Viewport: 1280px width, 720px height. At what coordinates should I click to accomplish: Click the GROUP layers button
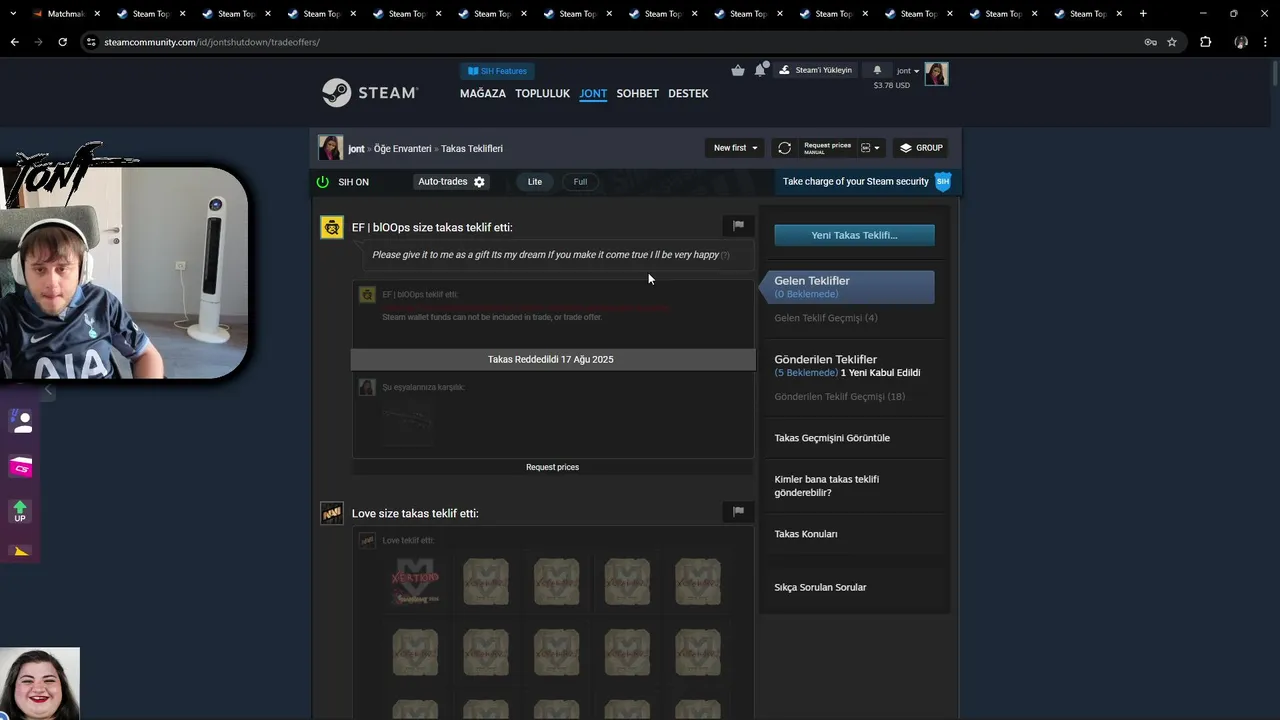(x=921, y=148)
